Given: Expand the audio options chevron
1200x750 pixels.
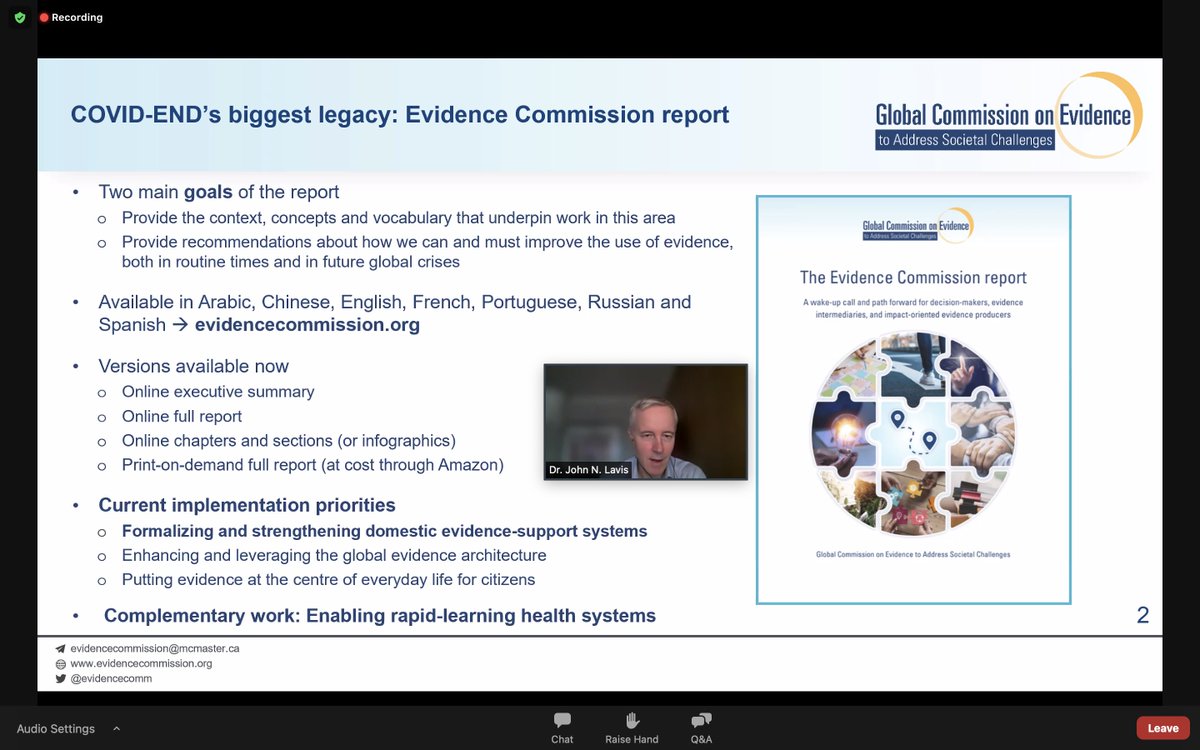Looking at the screenshot, I should pyautogui.click(x=116, y=728).
